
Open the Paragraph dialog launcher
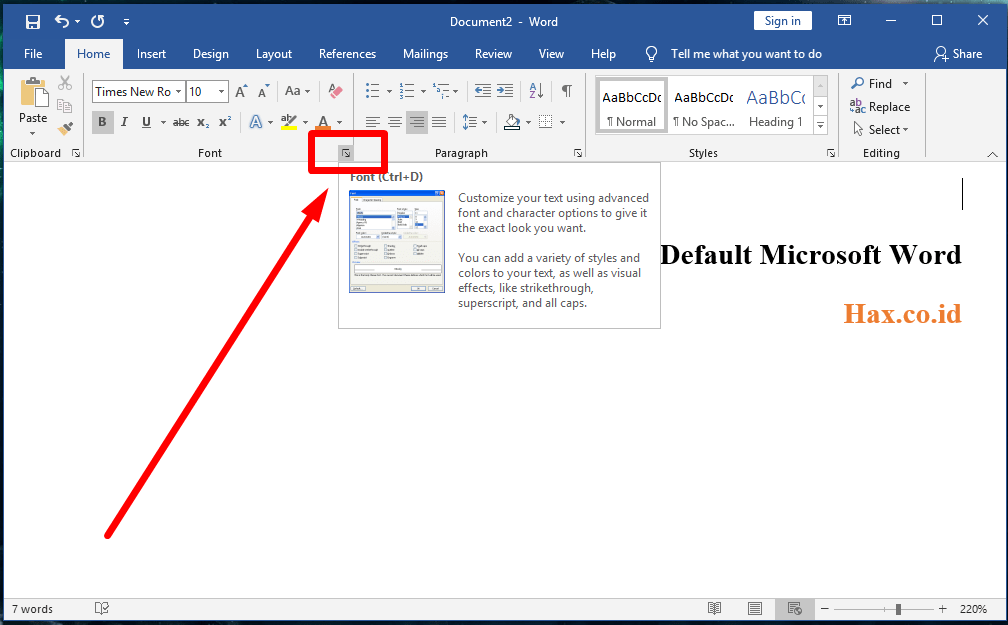click(578, 153)
